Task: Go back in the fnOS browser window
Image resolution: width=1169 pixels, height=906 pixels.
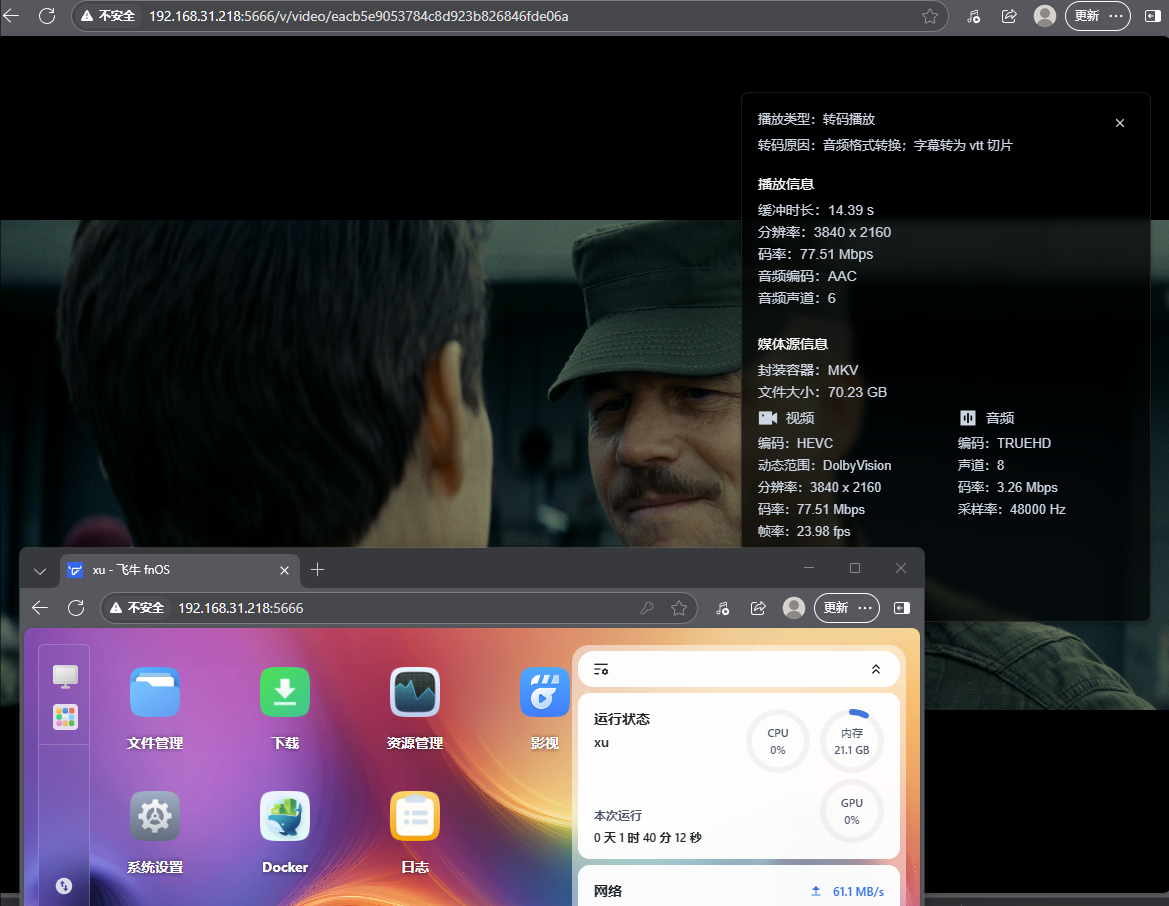Action: (x=40, y=608)
